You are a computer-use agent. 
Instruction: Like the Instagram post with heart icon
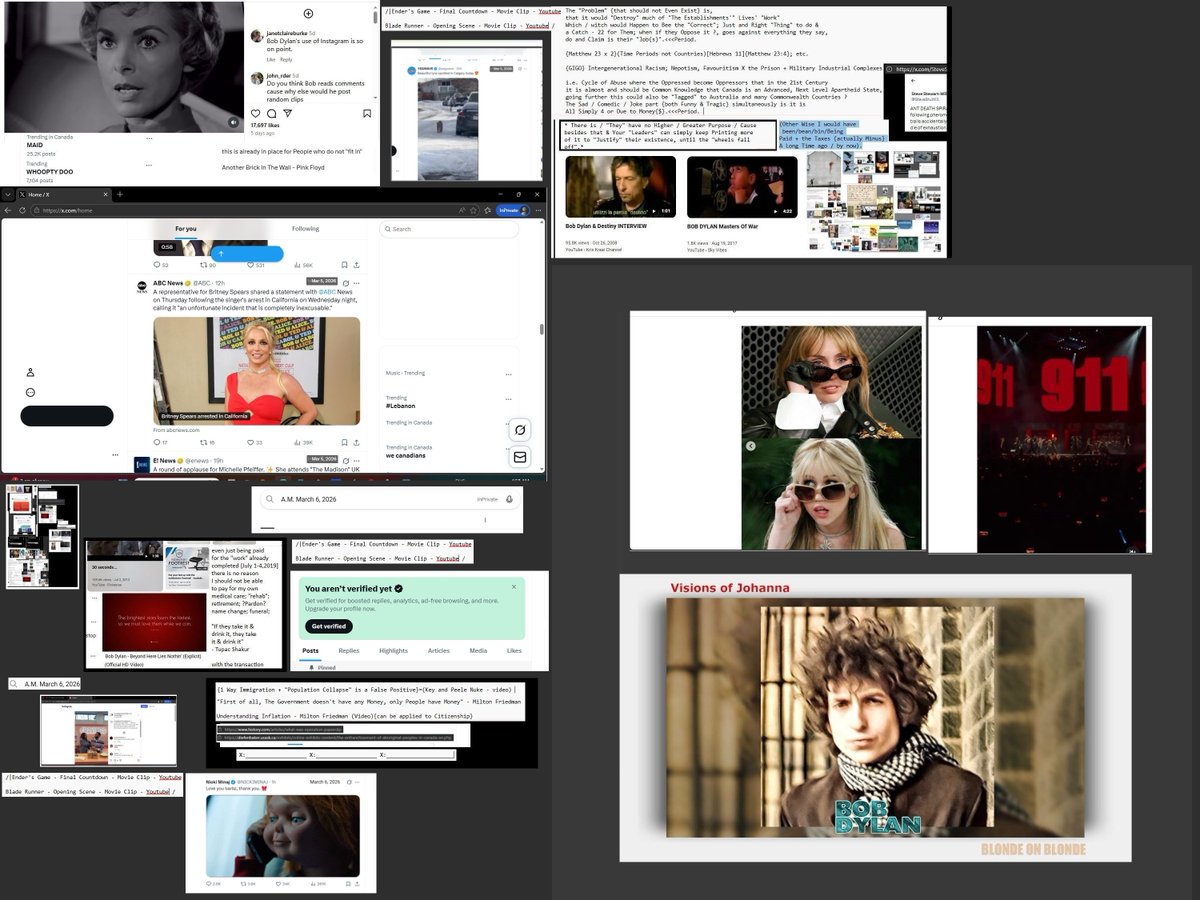click(x=255, y=113)
